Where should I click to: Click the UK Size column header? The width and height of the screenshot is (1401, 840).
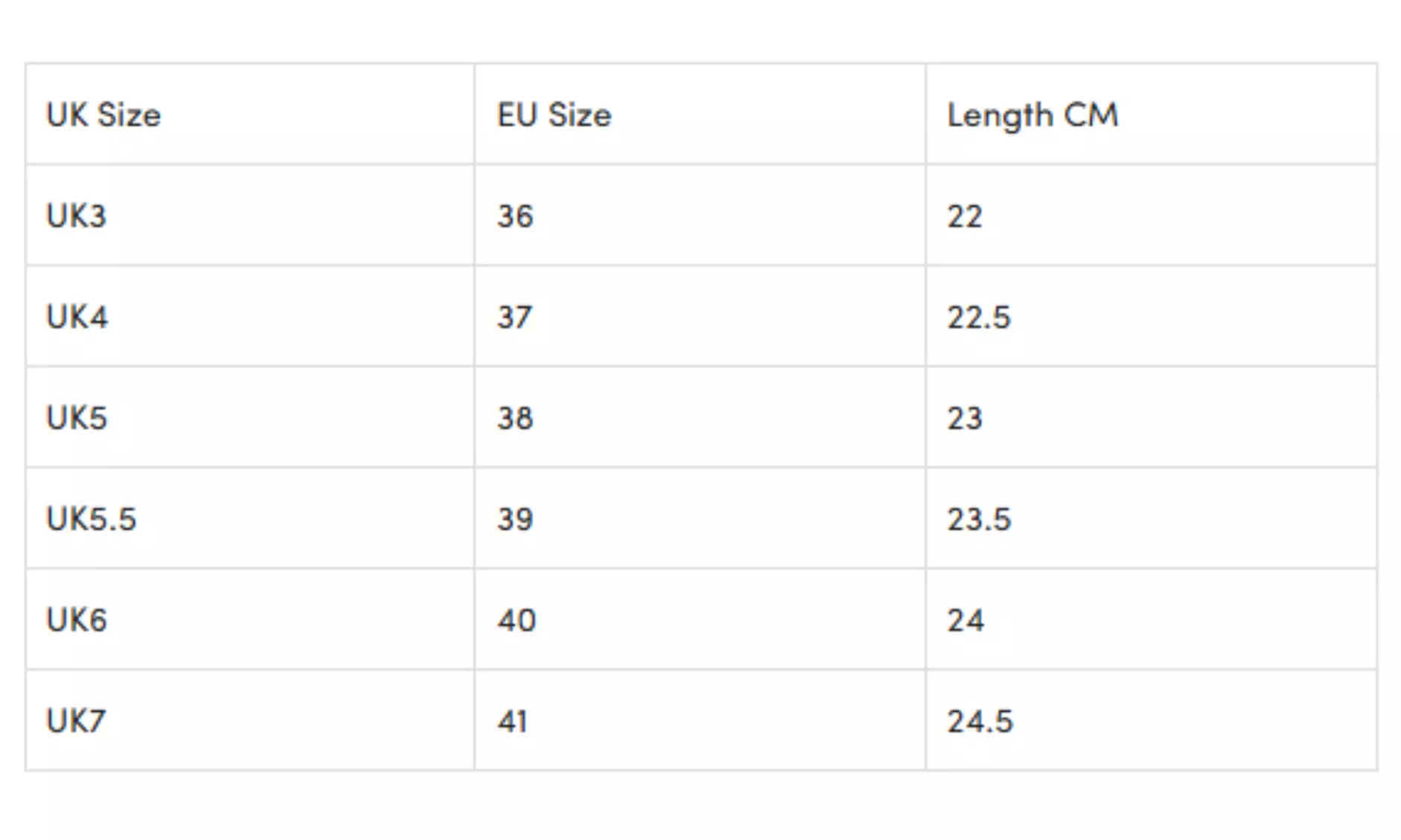tap(103, 115)
